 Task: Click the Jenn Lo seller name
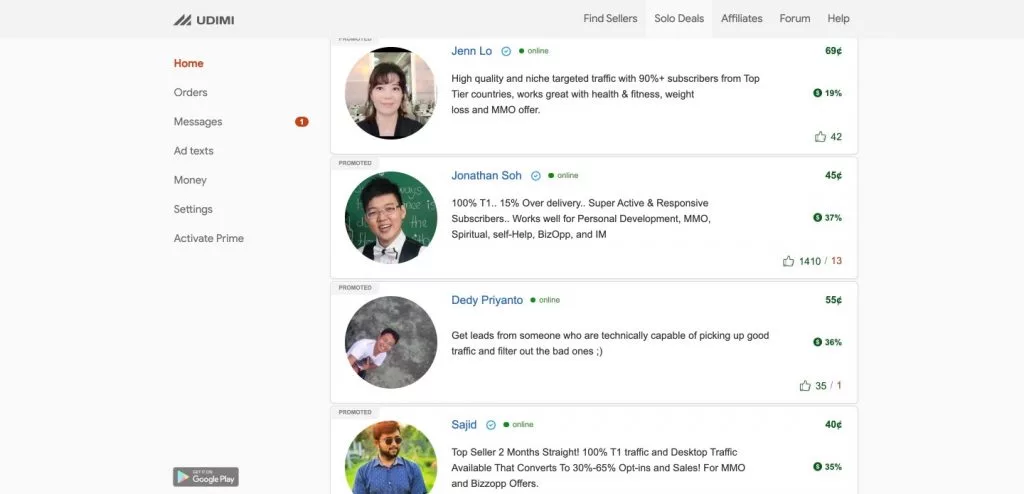coord(472,51)
